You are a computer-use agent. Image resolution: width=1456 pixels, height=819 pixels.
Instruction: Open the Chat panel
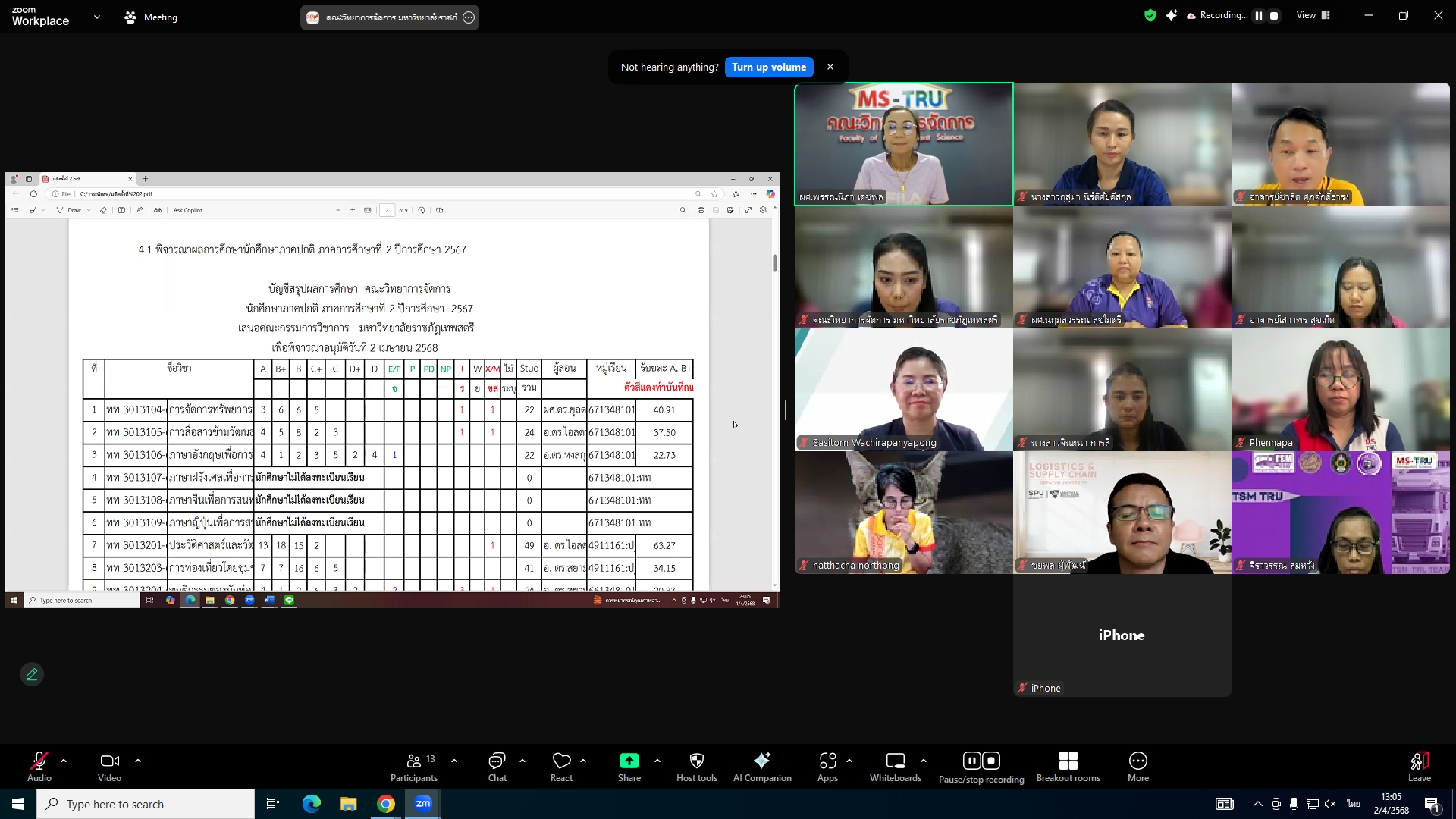(497, 761)
